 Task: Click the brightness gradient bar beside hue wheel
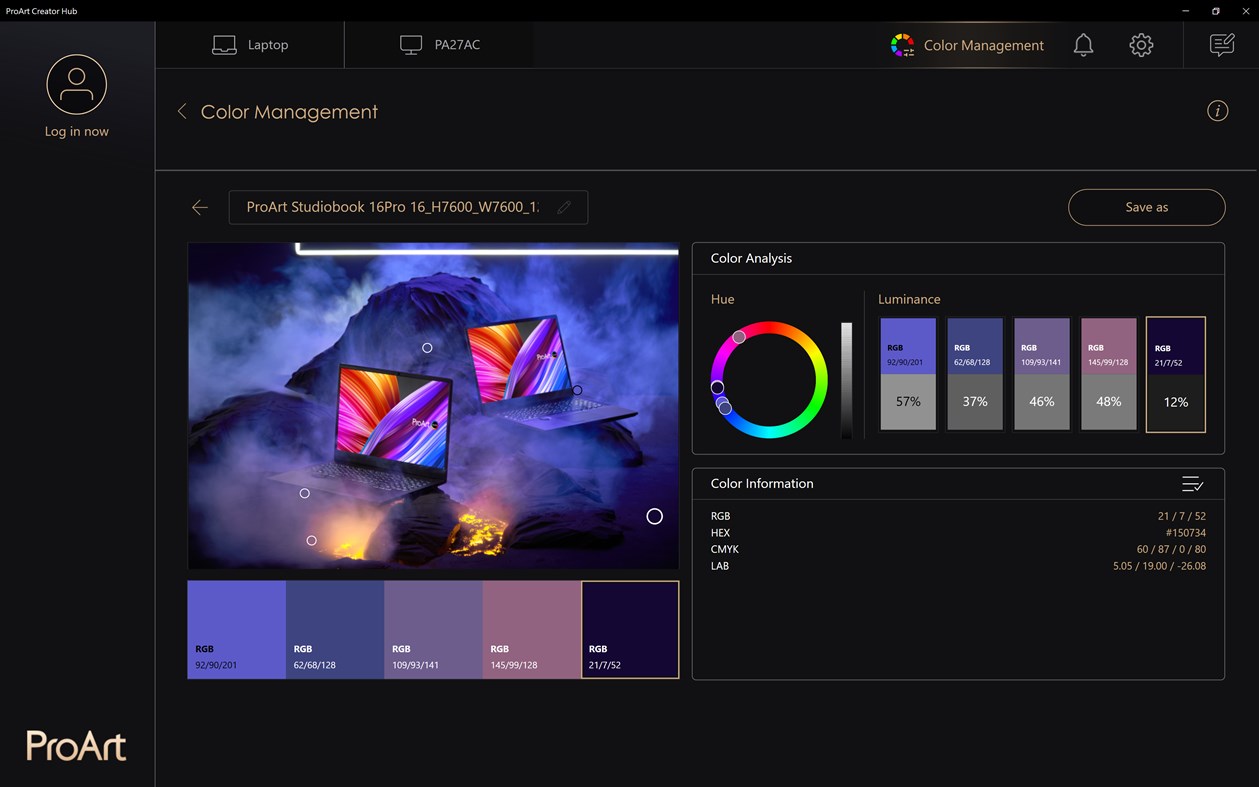point(847,380)
